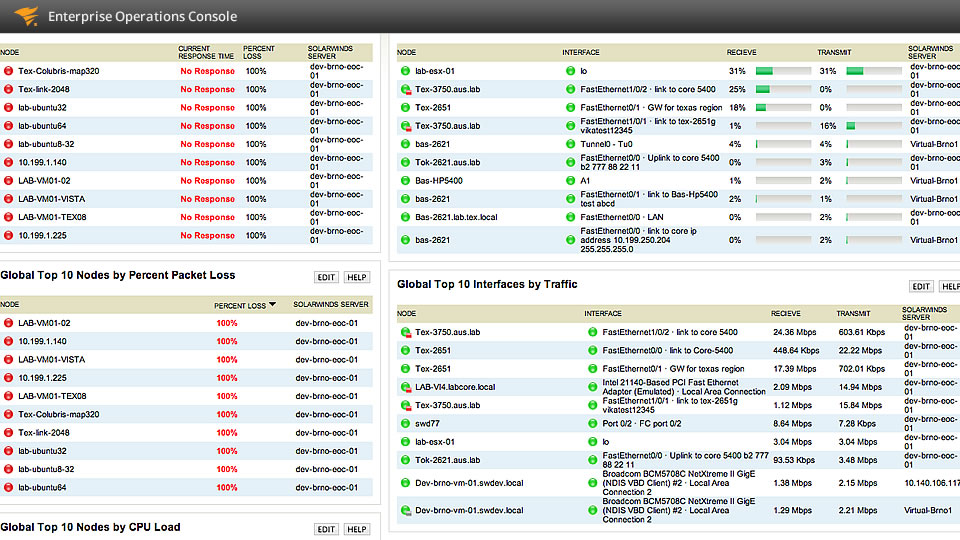The width and height of the screenshot is (960, 540).
Task: Open interface FastEthernet1/0/2 · link to core 5400 in utilization table
Action: 648,89
